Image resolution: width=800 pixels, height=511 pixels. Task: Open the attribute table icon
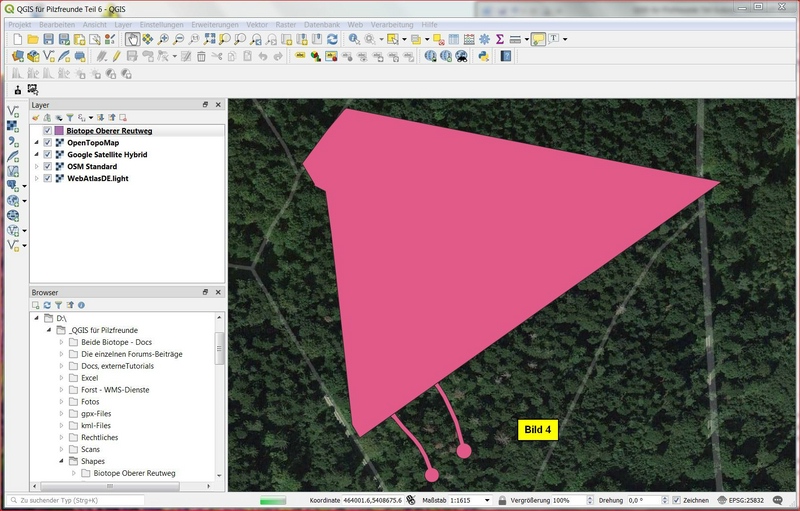pyautogui.click(x=453, y=39)
